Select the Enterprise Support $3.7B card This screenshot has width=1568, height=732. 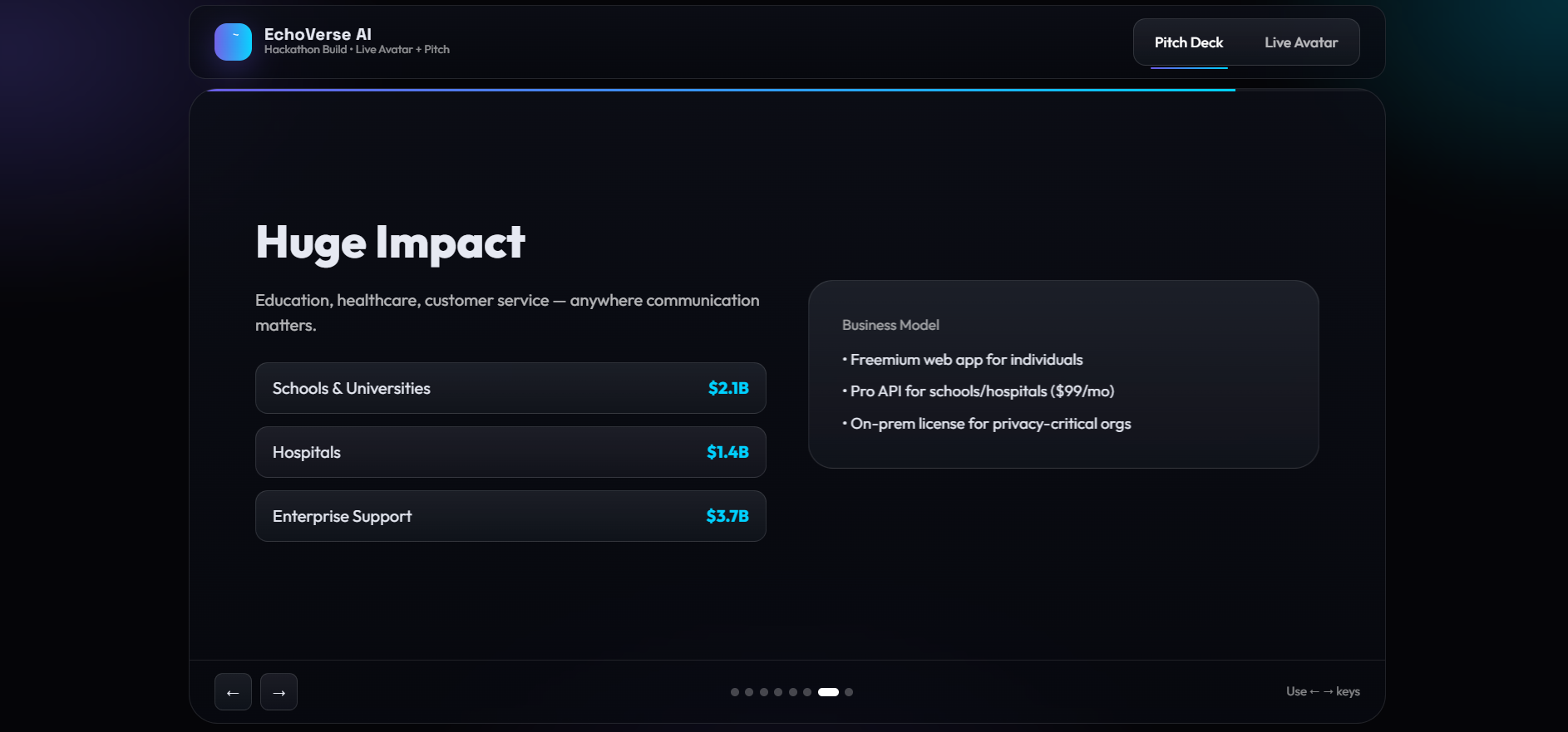[510, 516]
